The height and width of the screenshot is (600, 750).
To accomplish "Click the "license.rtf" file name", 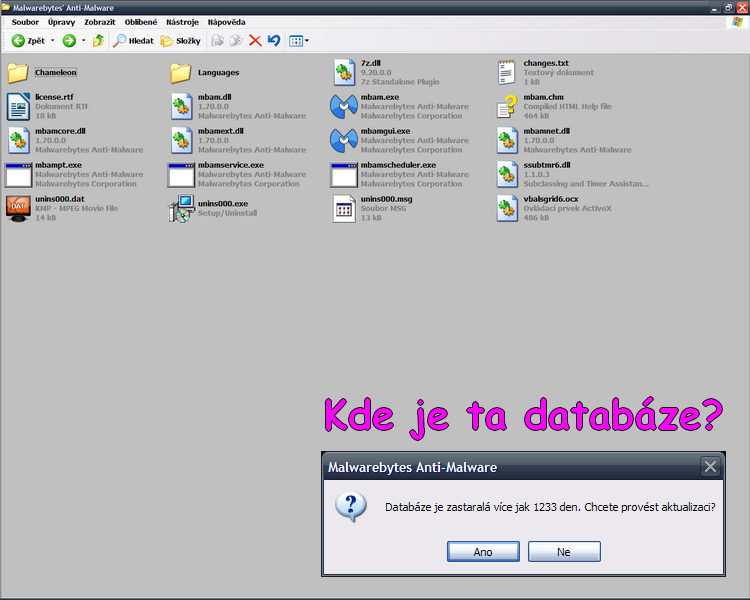I will (x=54, y=97).
